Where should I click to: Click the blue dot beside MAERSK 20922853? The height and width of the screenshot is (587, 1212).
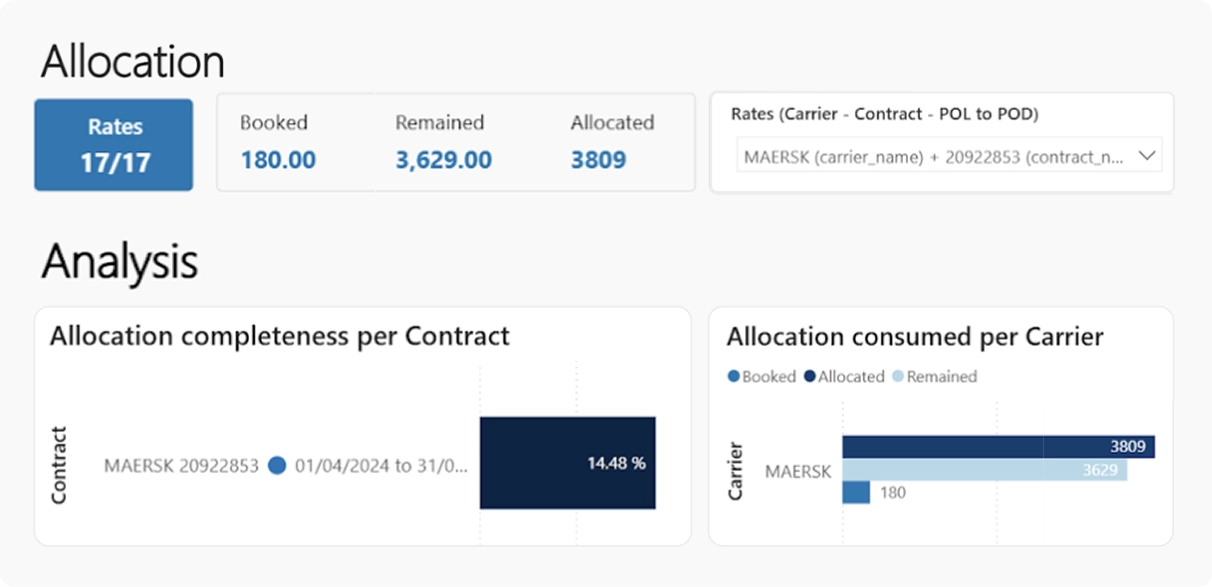(x=277, y=464)
